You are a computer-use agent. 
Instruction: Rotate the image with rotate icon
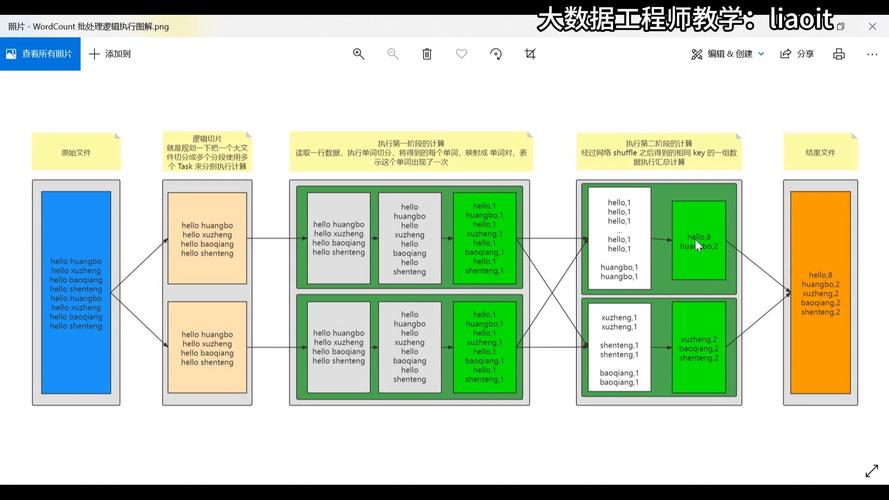pyautogui.click(x=496, y=54)
